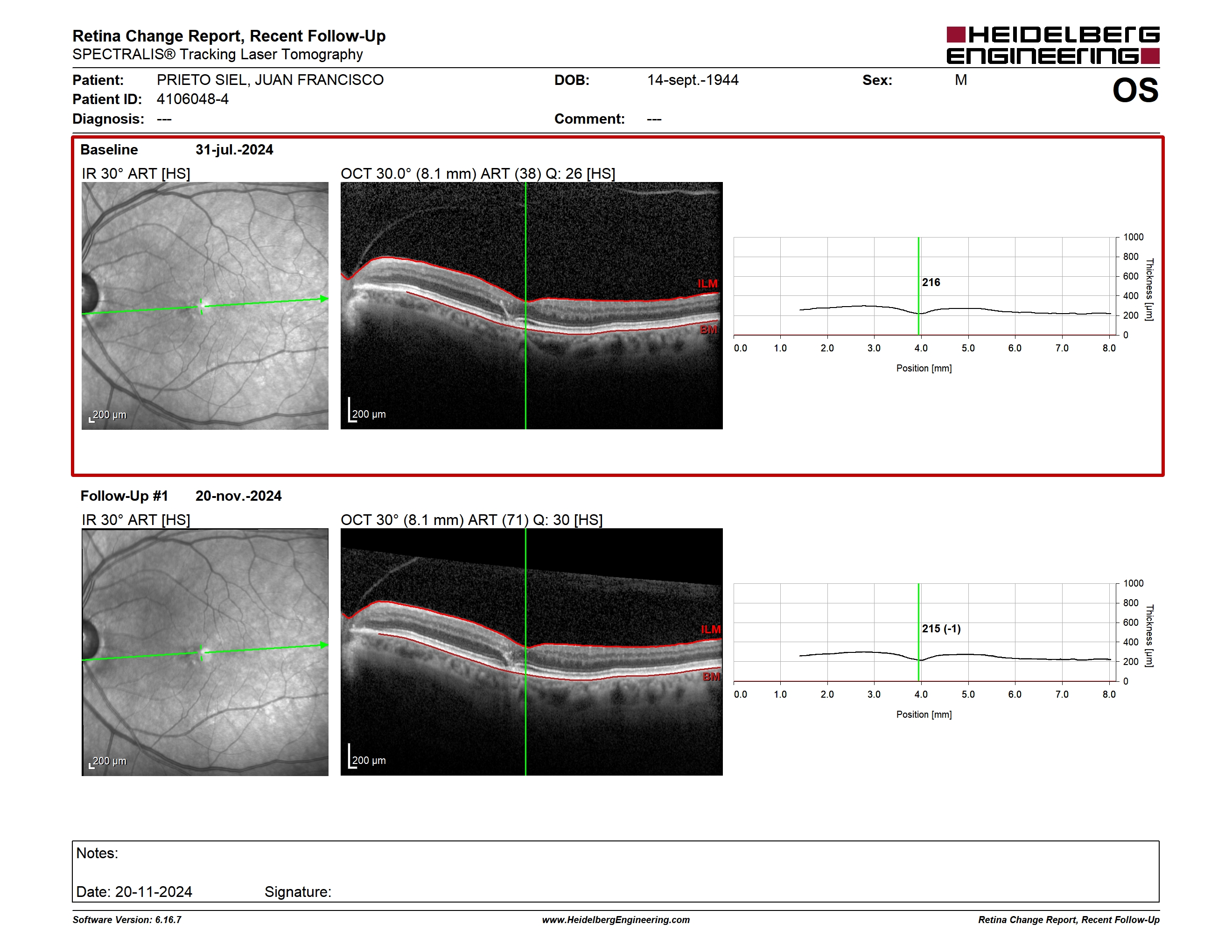The width and height of the screenshot is (1232, 952).
Task: Click the follow-up BM layer label
Action: coord(711,677)
